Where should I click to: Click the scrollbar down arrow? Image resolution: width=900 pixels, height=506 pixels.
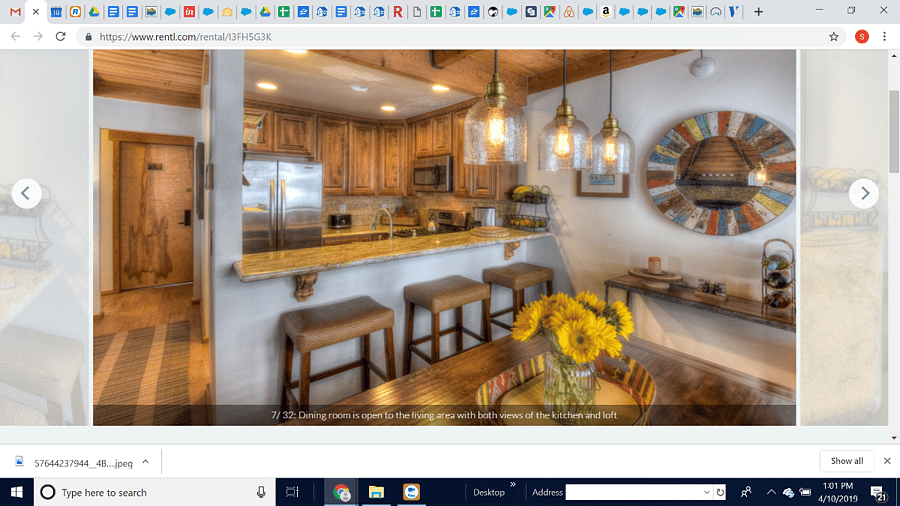894,438
